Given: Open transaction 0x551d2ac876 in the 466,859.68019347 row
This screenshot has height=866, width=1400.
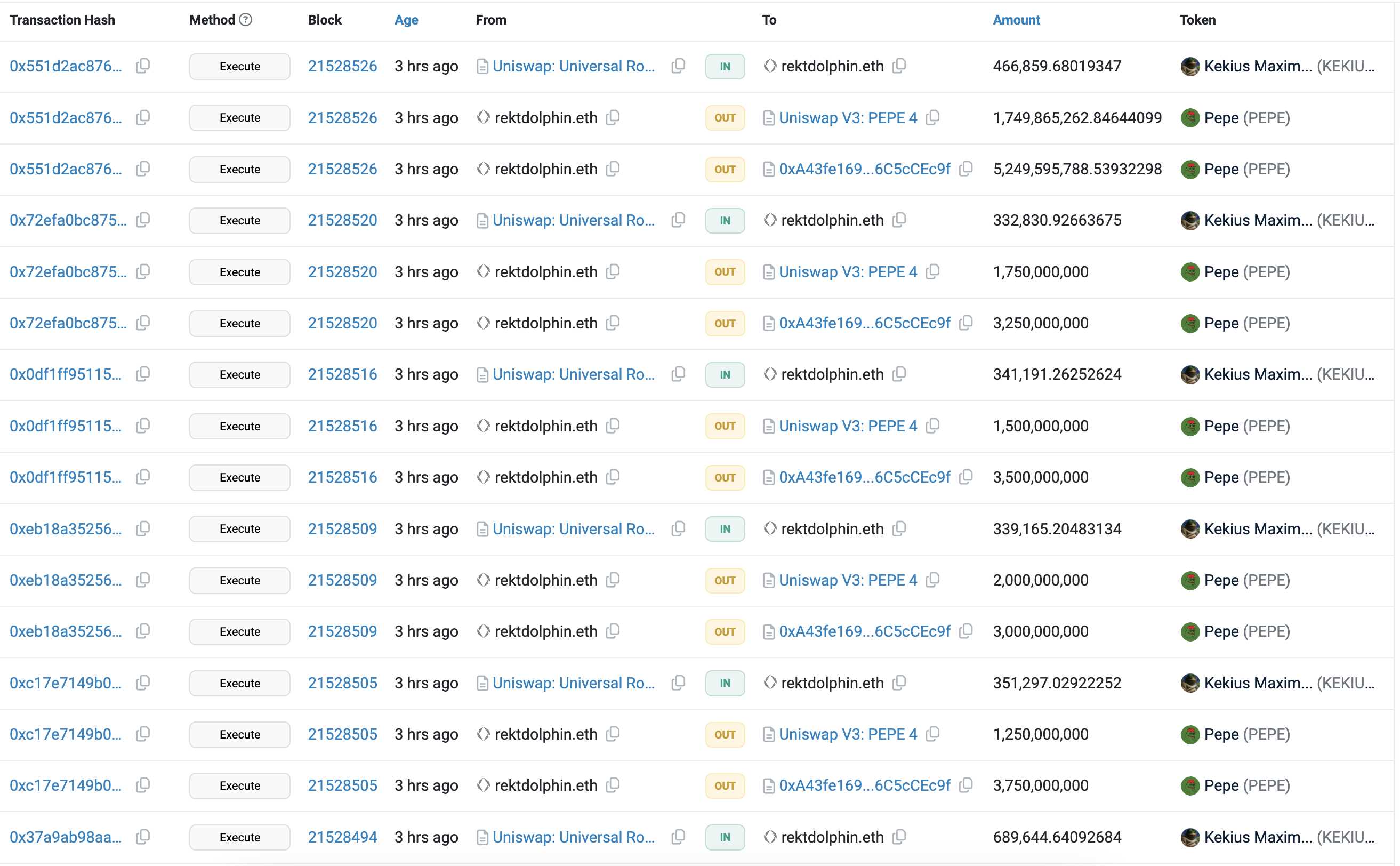Looking at the screenshot, I should click(66, 66).
